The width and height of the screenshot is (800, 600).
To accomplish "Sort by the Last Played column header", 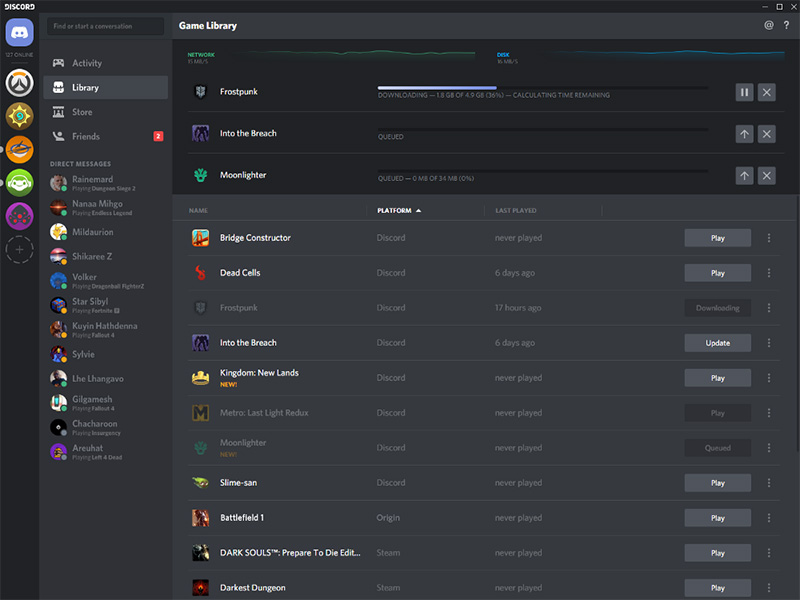I will click(x=515, y=210).
